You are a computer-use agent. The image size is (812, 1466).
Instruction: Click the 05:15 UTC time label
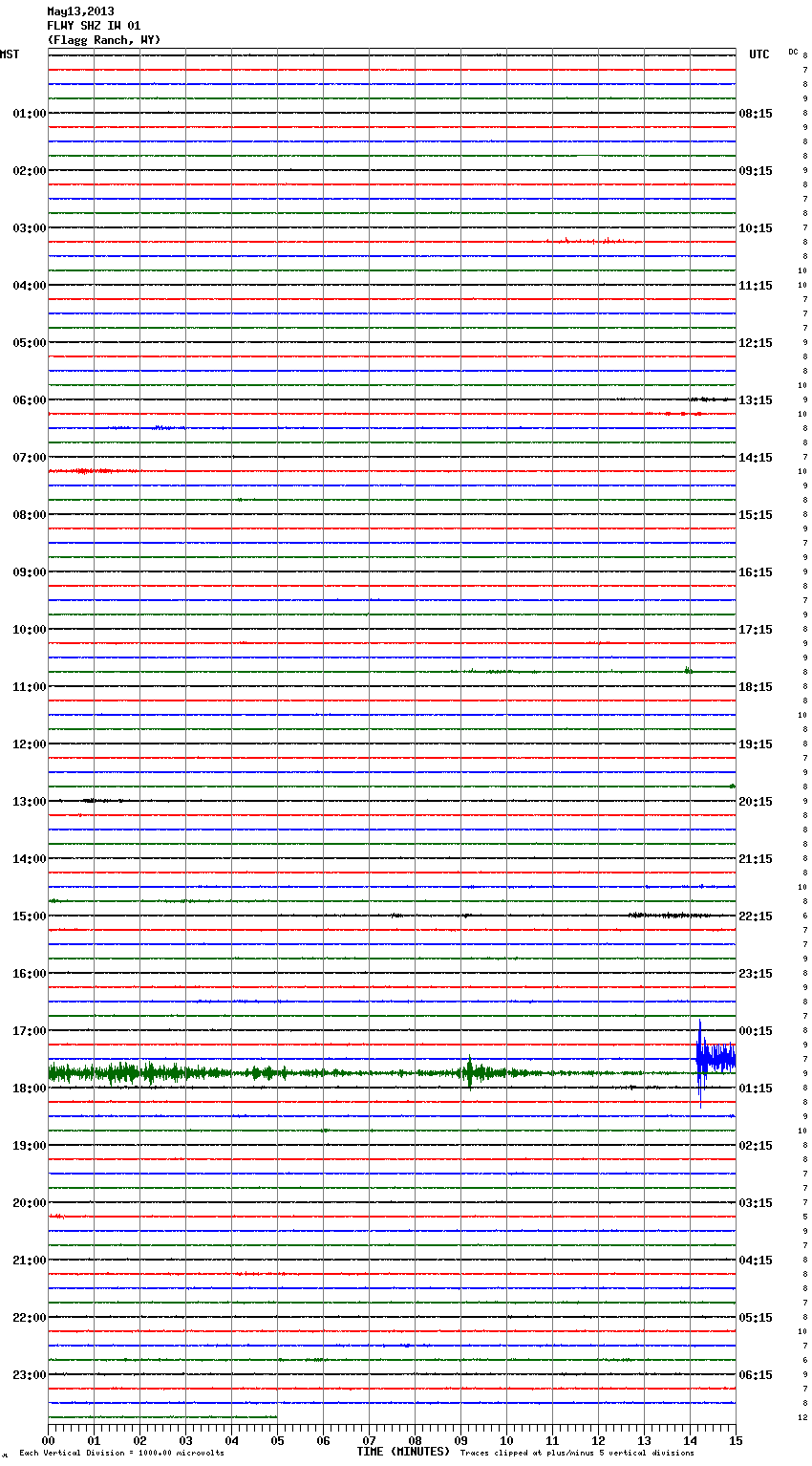pyautogui.click(x=756, y=1318)
